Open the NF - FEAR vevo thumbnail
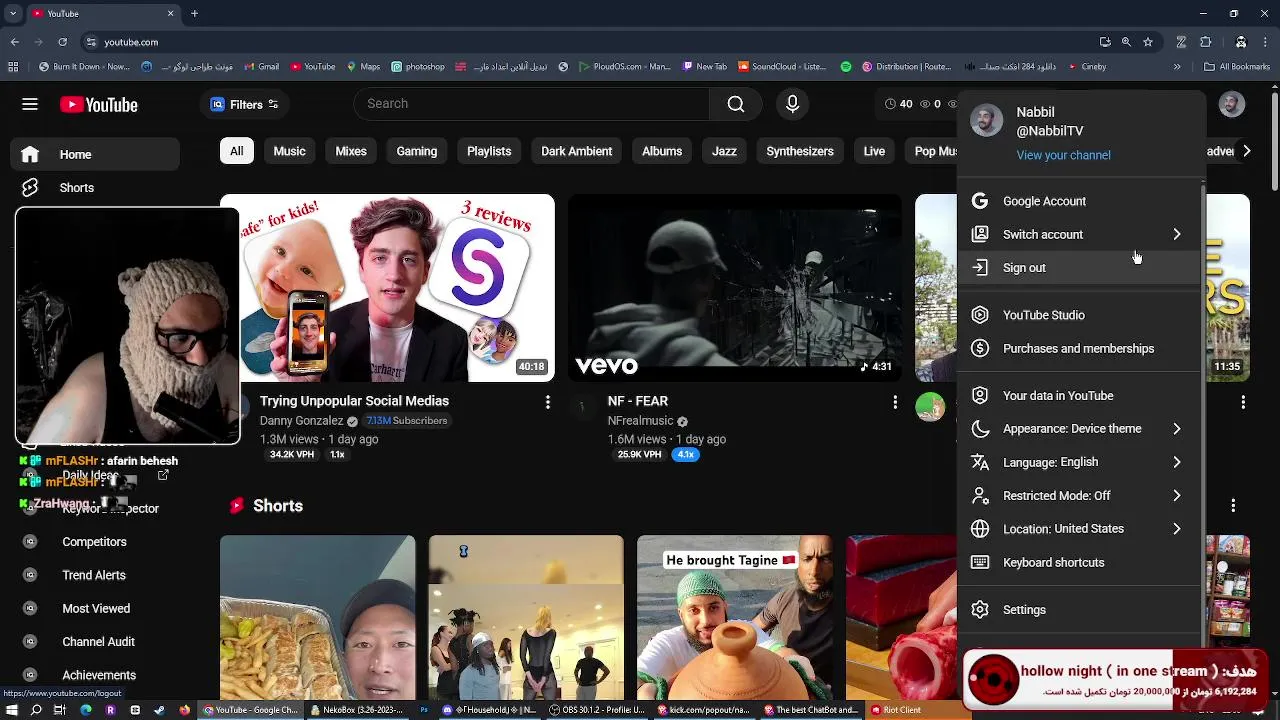The image size is (1280, 720). tap(735, 288)
